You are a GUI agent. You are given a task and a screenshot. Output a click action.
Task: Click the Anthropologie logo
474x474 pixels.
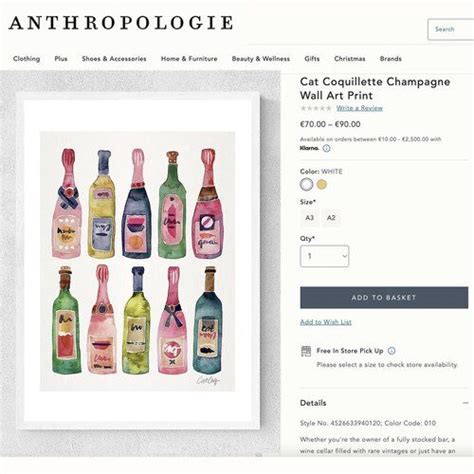tap(121, 23)
